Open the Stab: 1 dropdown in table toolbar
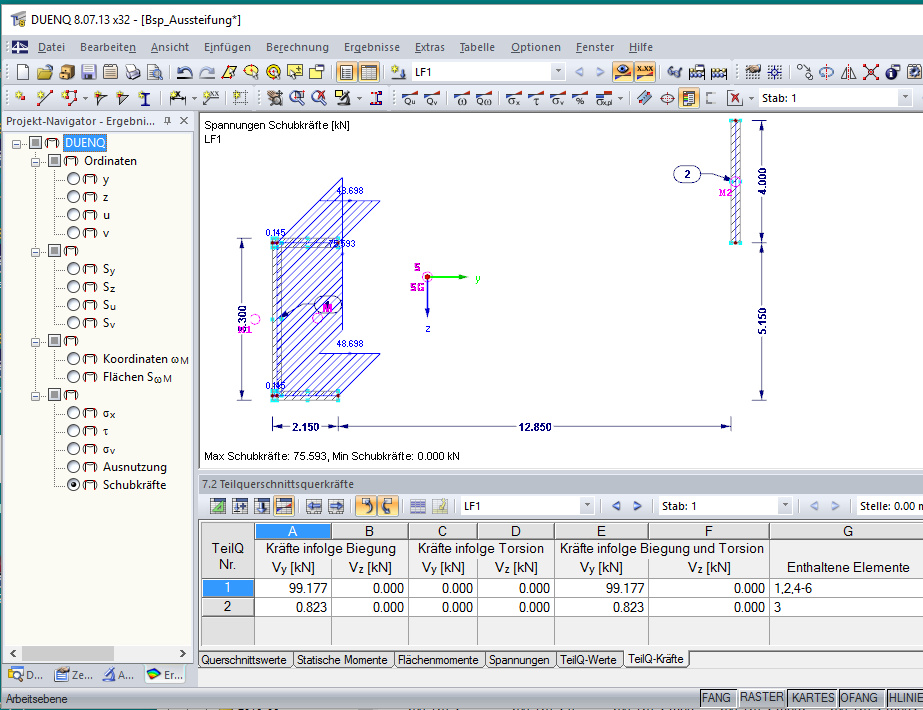923x710 pixels. click(x=785, y=506)
